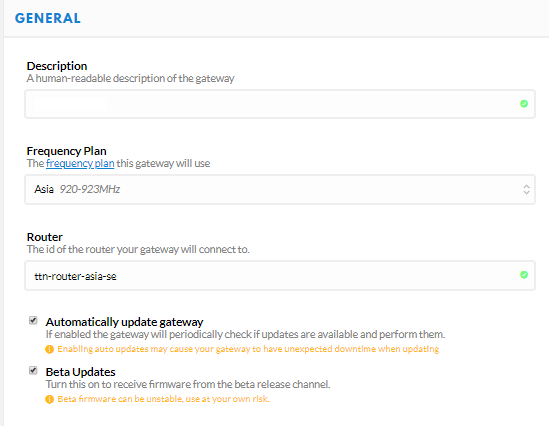Click the green checkmark in Router field

[x=524, y=275]
